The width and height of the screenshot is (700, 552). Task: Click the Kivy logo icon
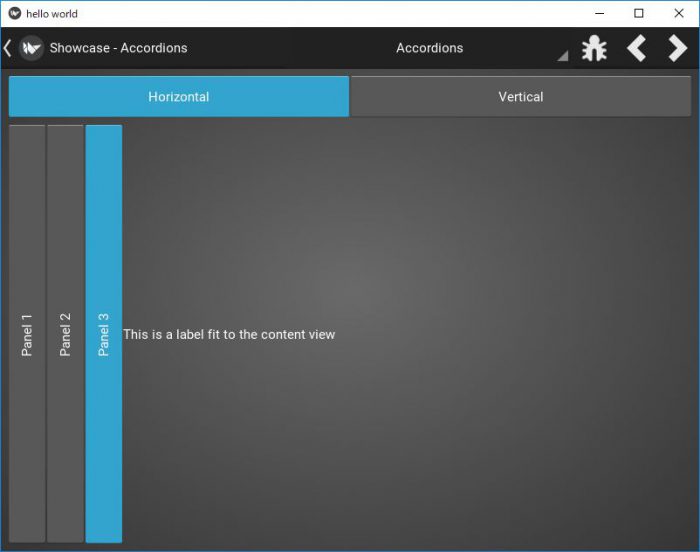click(x=31, y=48)
